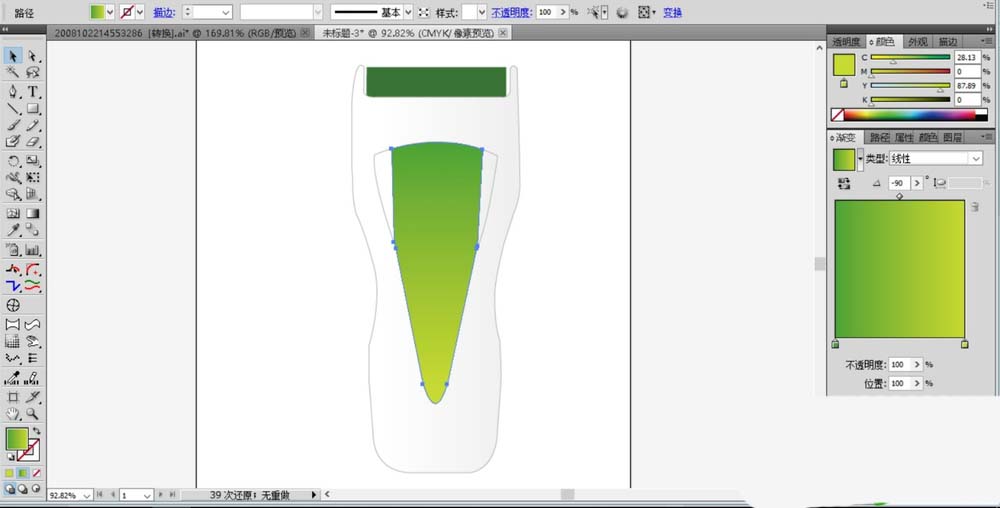The width and height of the screenshot is (1000, 508).
Task: Select right gradient stop on gradient bar
Action: pos(964,344)
